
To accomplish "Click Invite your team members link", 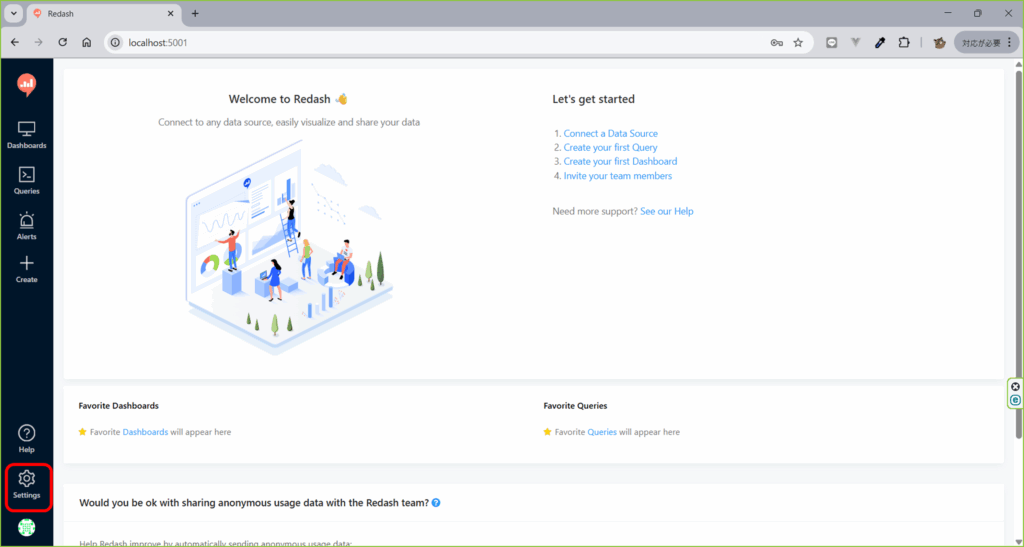I will tap(617, 176).
